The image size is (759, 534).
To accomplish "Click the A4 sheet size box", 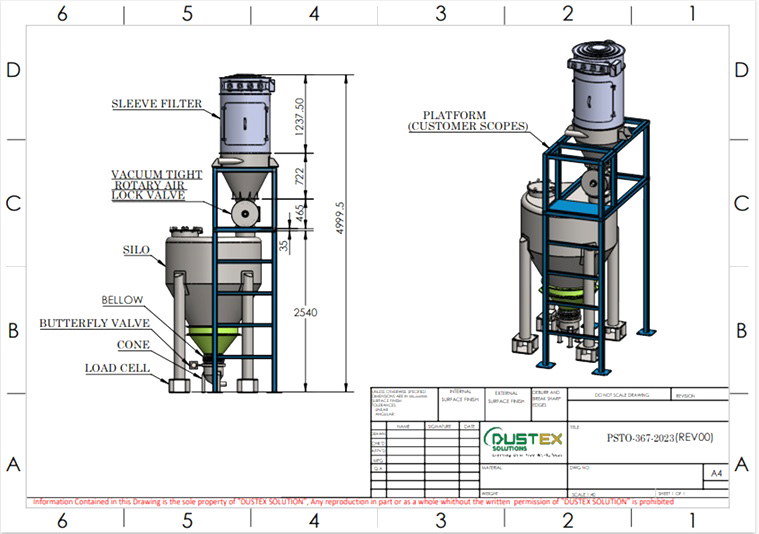I will coord(716,473).
